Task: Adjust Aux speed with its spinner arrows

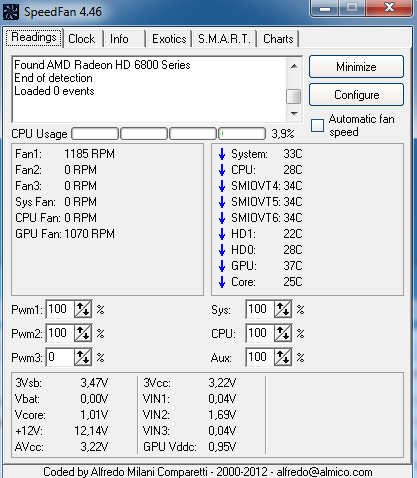Action: [283, 357]
